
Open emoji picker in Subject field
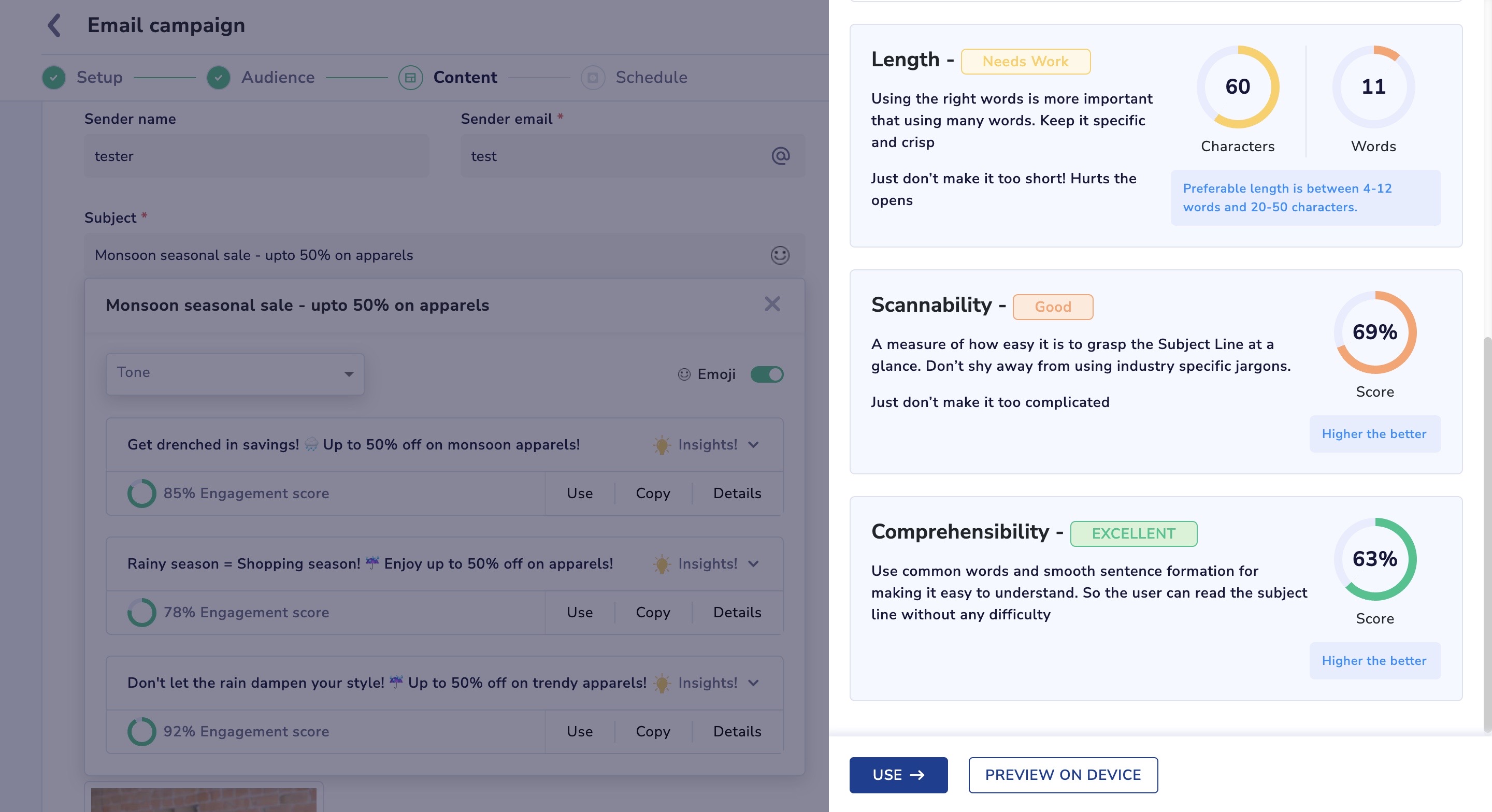(x=780, y=255)
